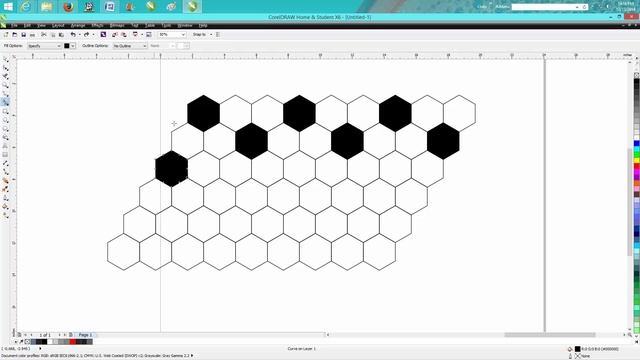Open the Options icon beside Snap to
Viewport: 640px width, 360px height.
pos(218,35)
